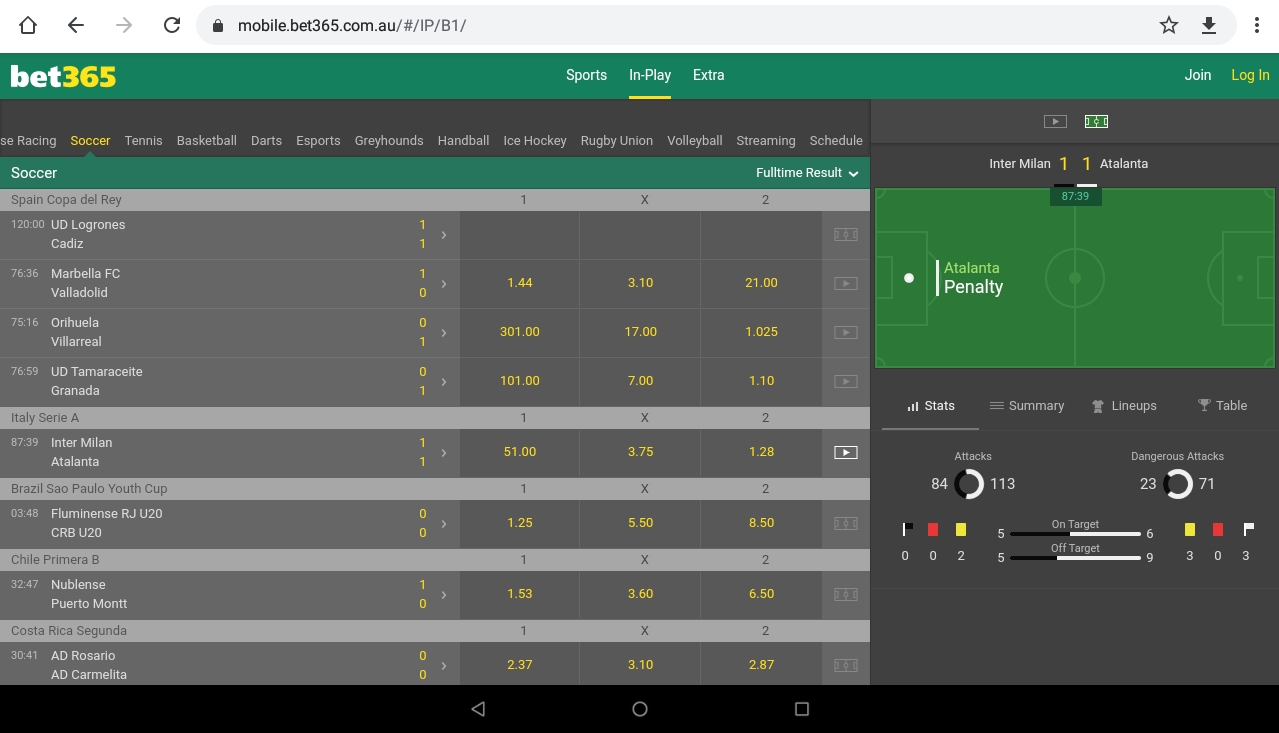Viewport: 1279px width, 733px height.
Task: Open the Sports top navigation tab
Action: (586, 75)
